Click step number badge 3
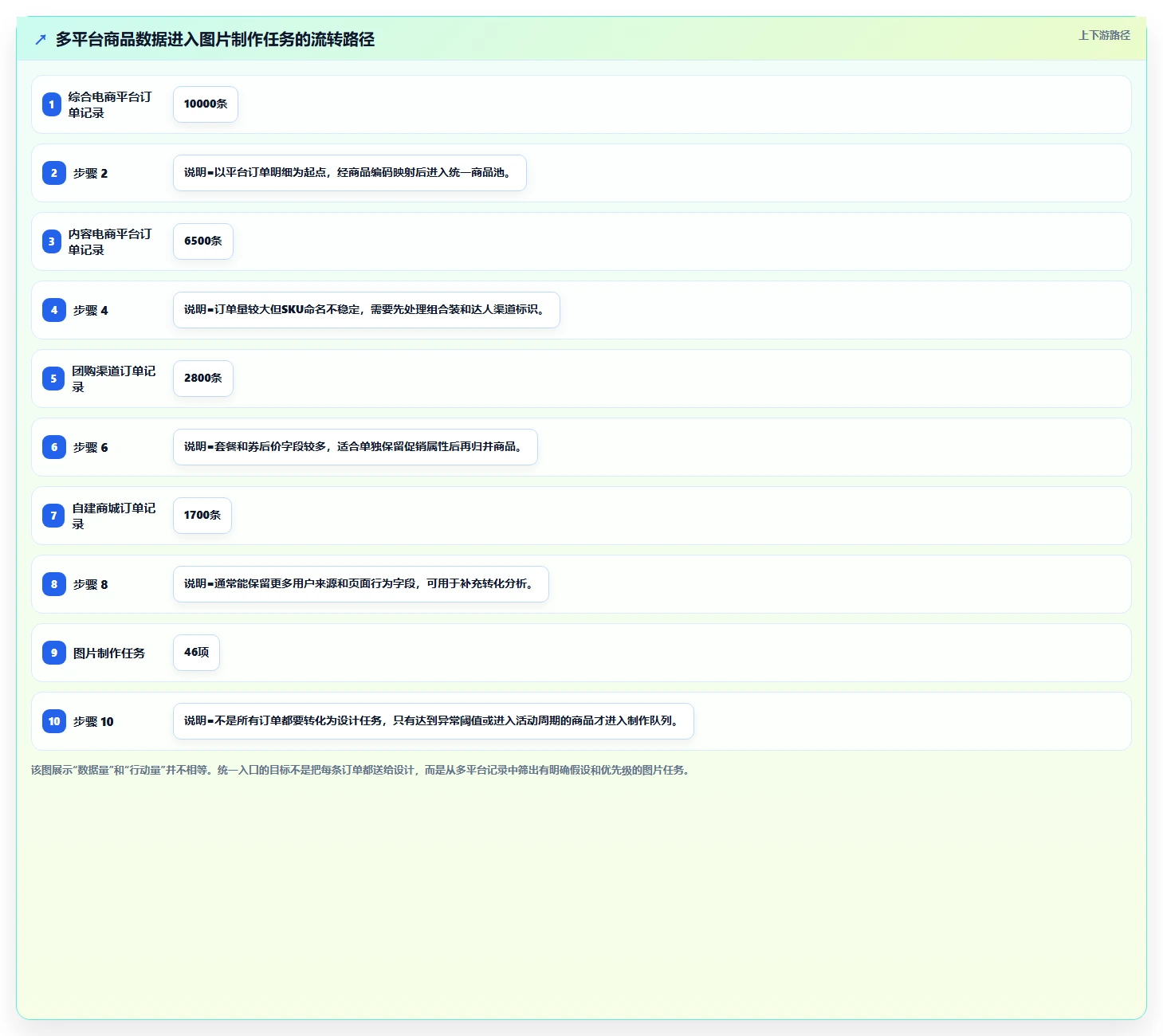Viewport: 1163px width, 1036px height. point(52,241)
